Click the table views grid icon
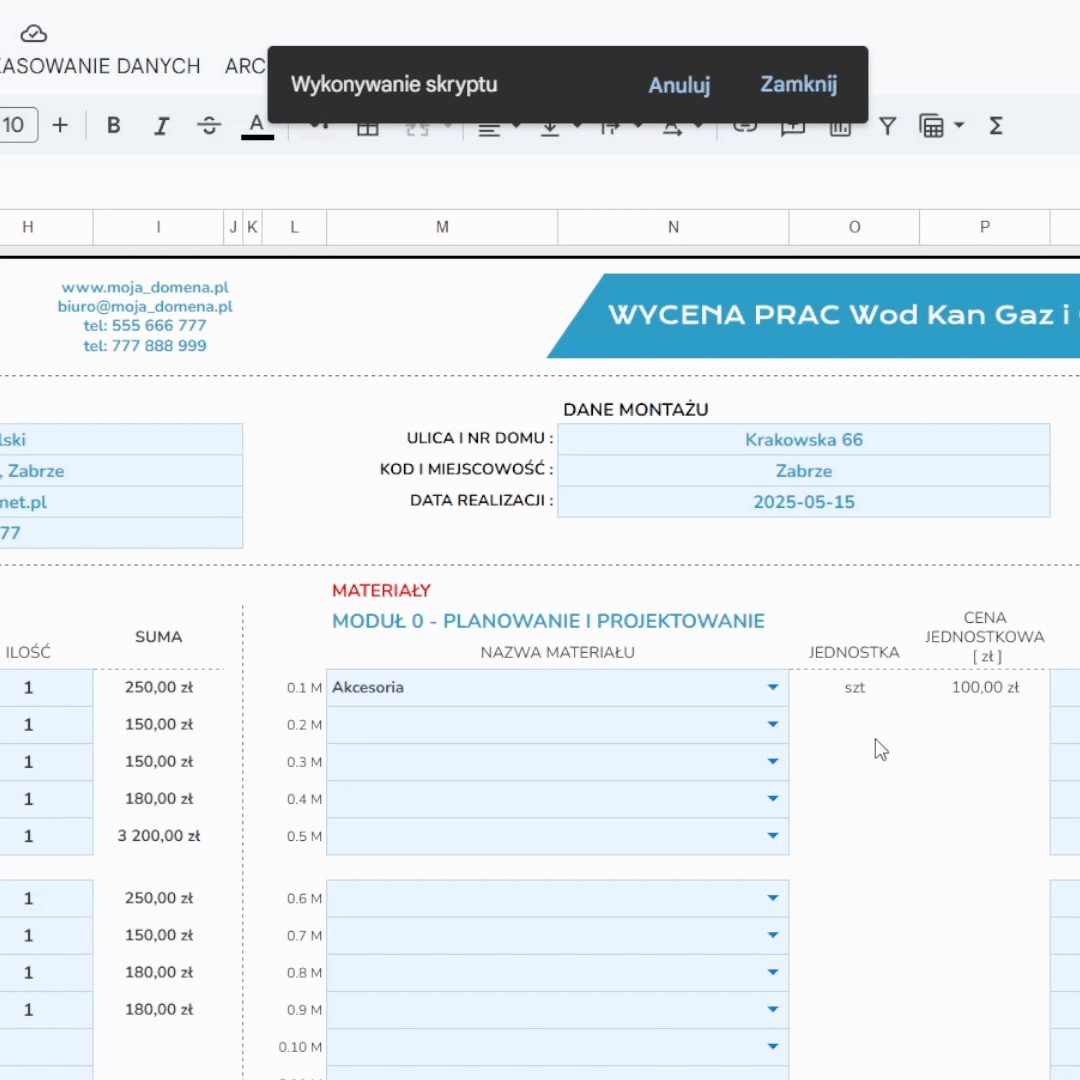 [931, 126]
